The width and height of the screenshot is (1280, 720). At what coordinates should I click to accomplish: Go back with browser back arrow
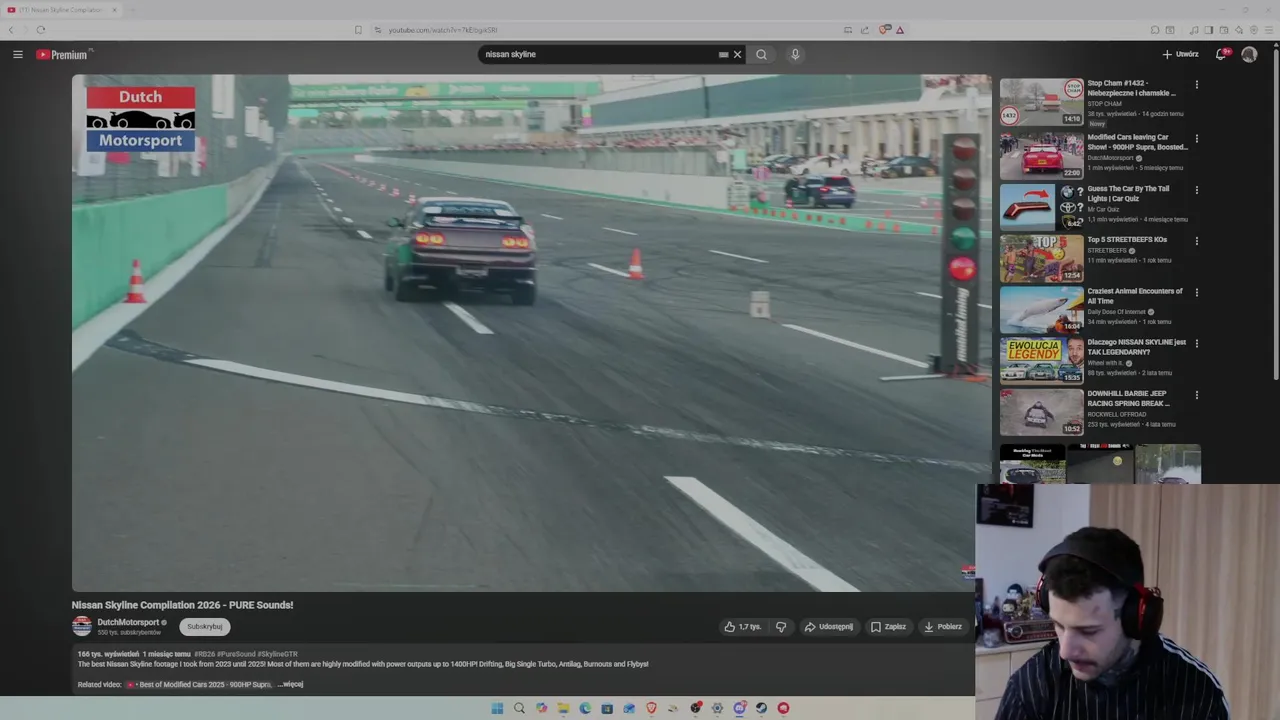click(x=11, y=30)
